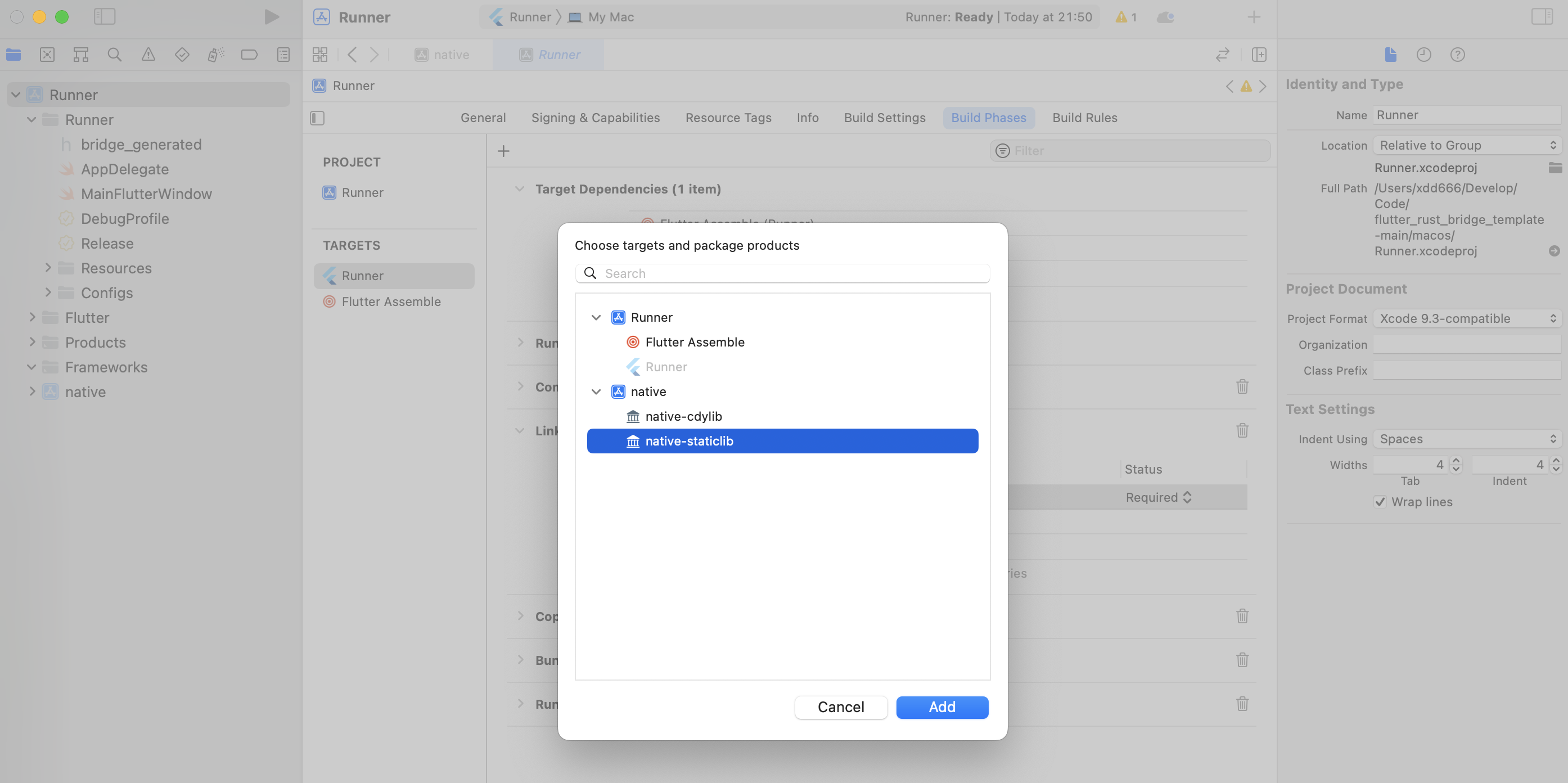This screenshot has width=1568, height=783.
Task: Click the yellow warning indicator in status bar
Action: click(1125, 17)
